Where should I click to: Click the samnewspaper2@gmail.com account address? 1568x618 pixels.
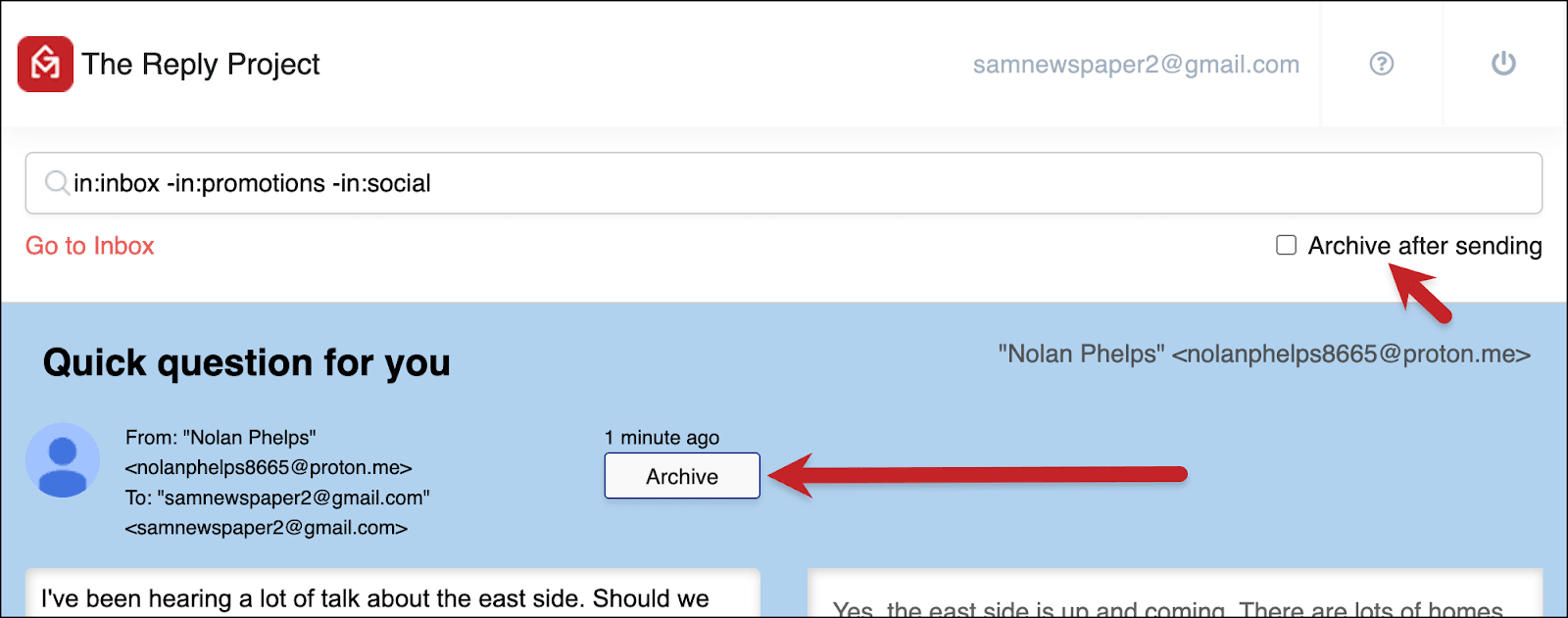tap(1136, 65)
